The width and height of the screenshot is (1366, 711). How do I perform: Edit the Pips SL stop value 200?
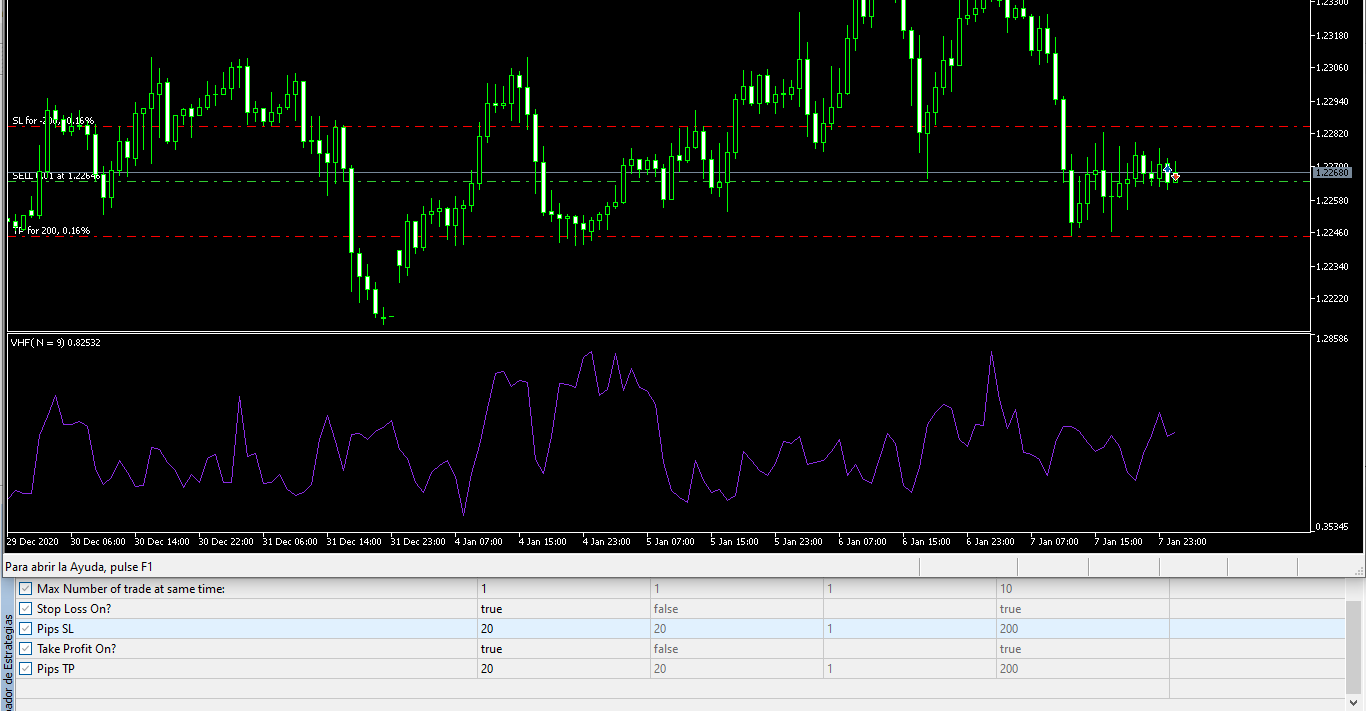click(x=1082, y=629)
